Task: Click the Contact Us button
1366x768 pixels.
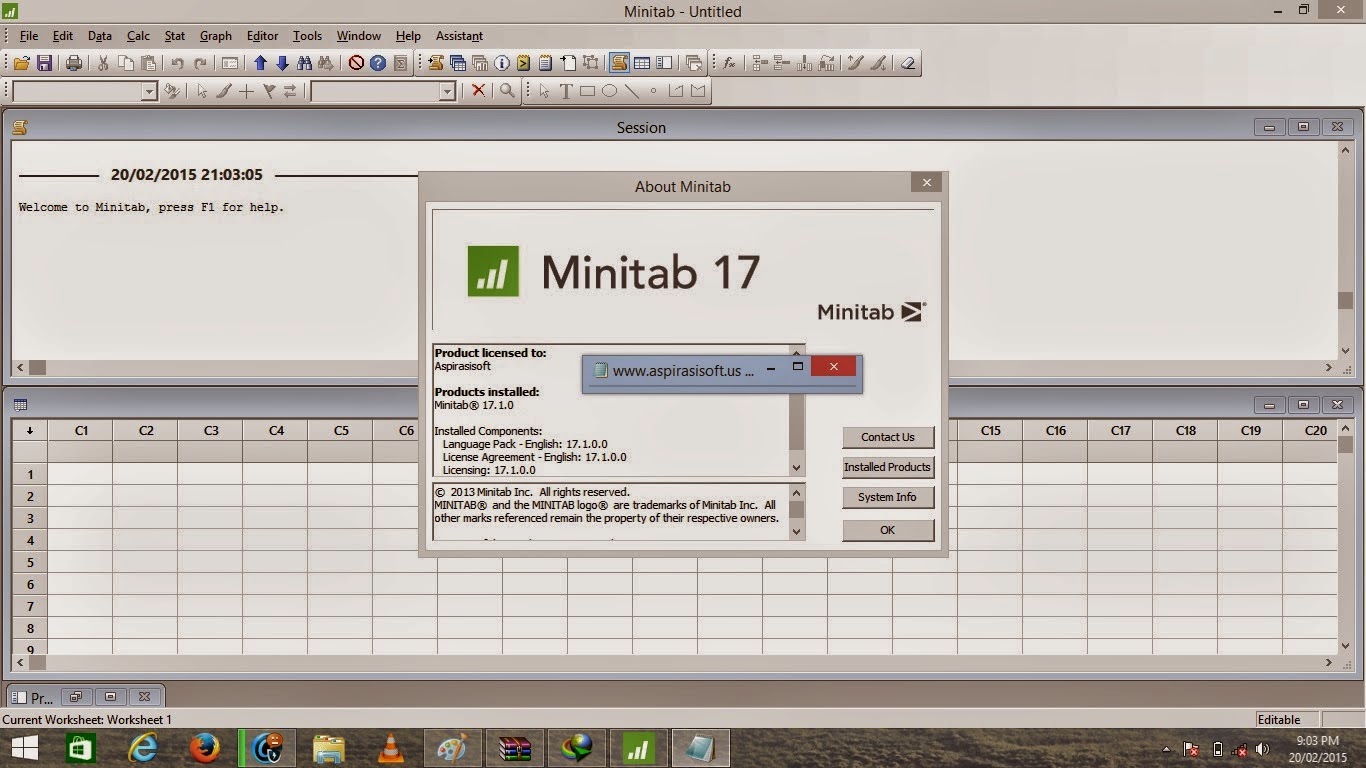Action: click(888, 437)
